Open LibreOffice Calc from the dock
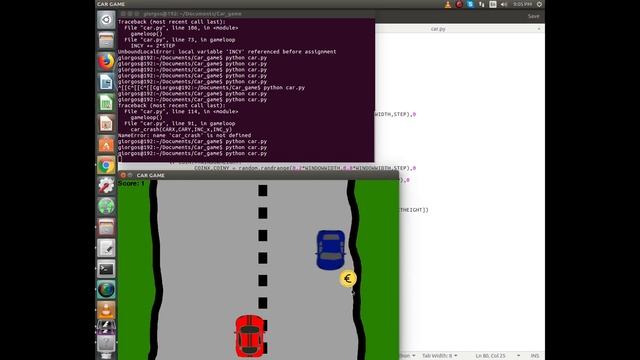Screen dimensions: 640x360 coord(106,103)
